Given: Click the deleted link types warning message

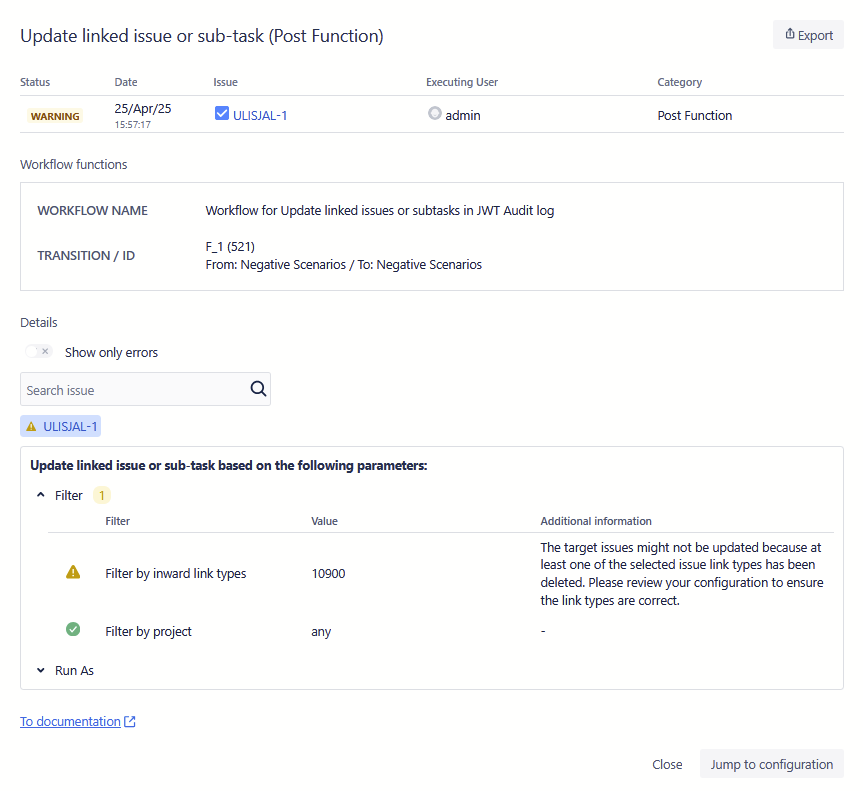Looking at the screenshot, I should (681, 574).
